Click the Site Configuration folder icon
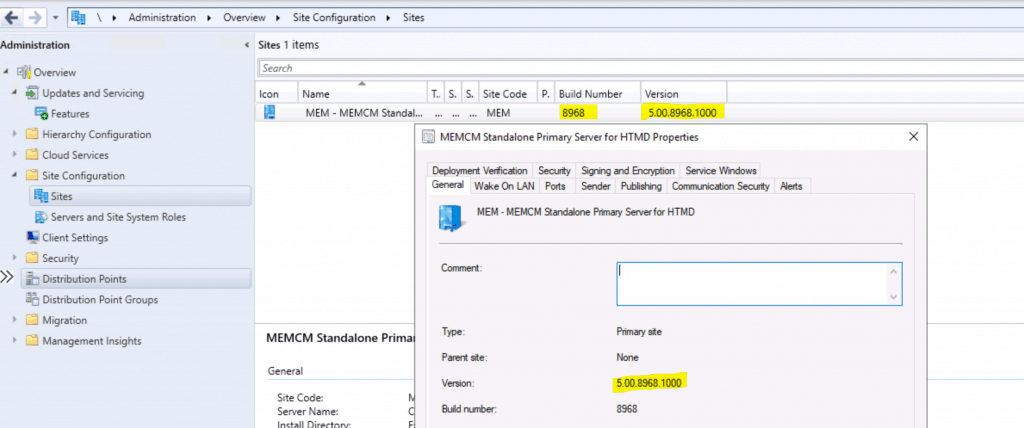 [x=32, y=176]
